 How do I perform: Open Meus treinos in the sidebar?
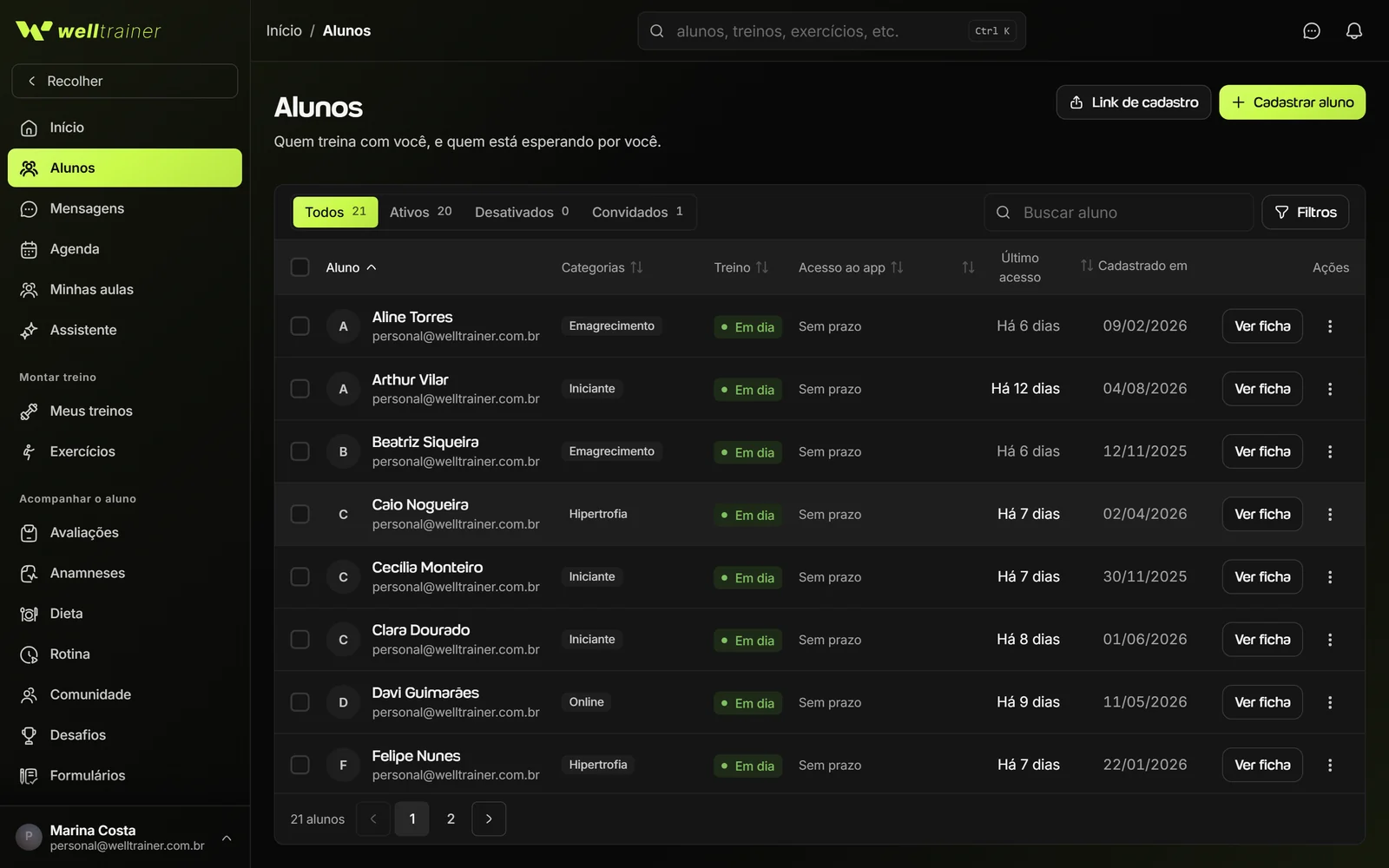point(125,411)
